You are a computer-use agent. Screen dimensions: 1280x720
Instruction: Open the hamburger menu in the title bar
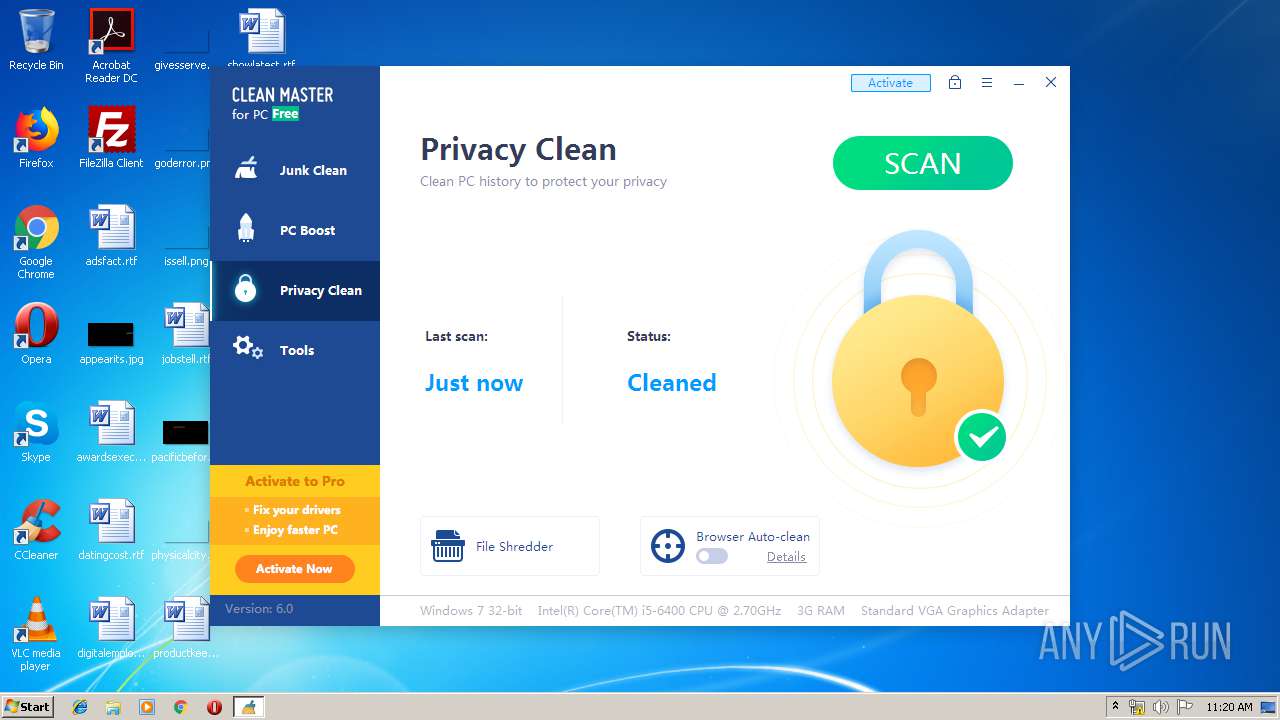(987, 83)
